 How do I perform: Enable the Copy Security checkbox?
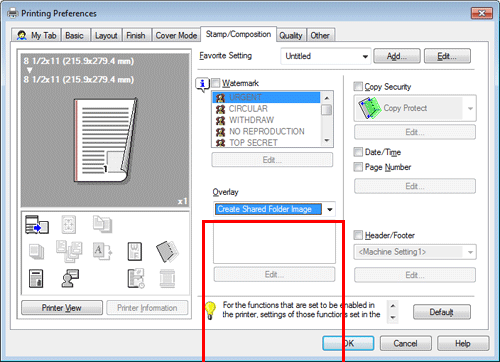358,86
